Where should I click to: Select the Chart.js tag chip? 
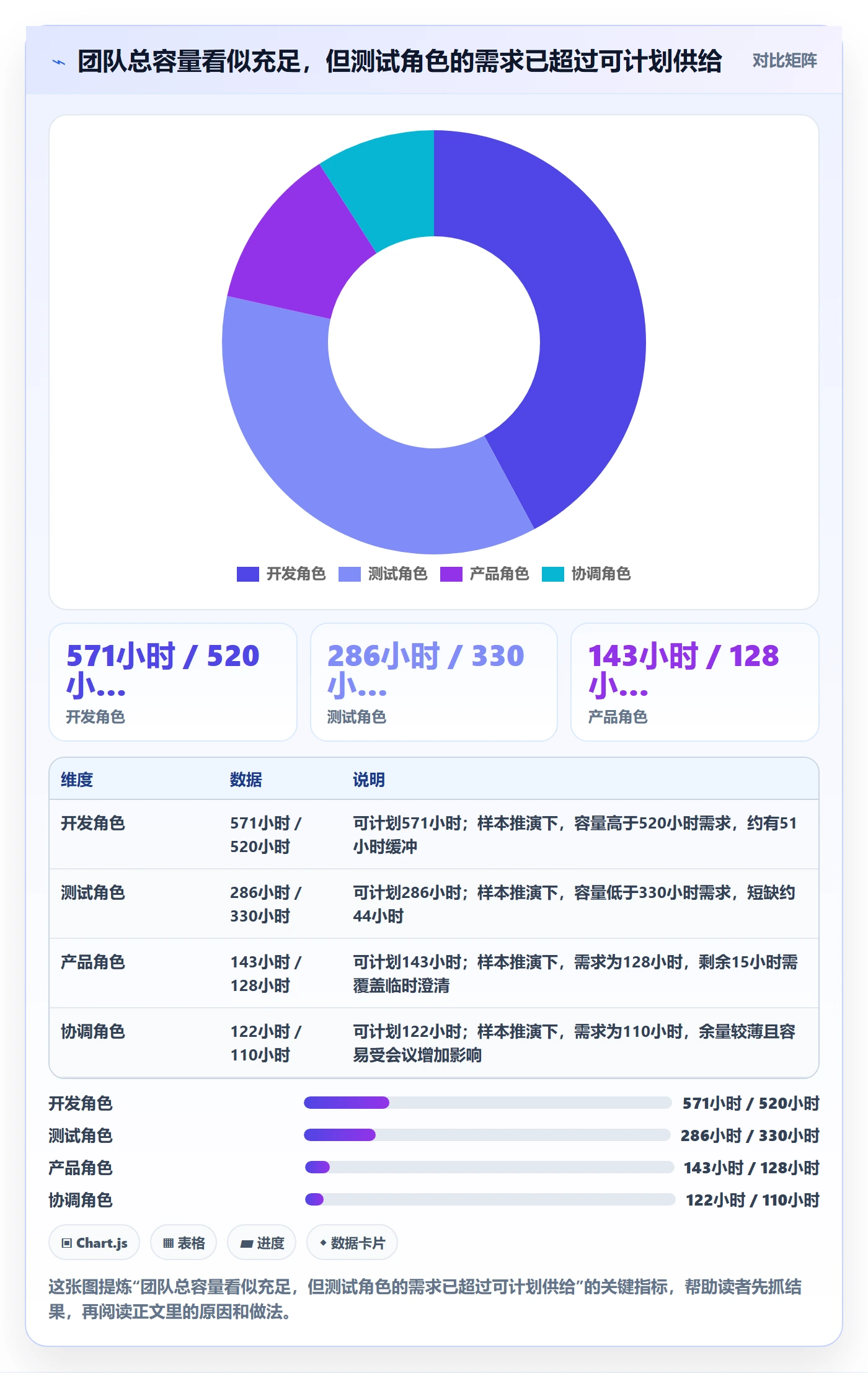click(x=94, y=1243)
